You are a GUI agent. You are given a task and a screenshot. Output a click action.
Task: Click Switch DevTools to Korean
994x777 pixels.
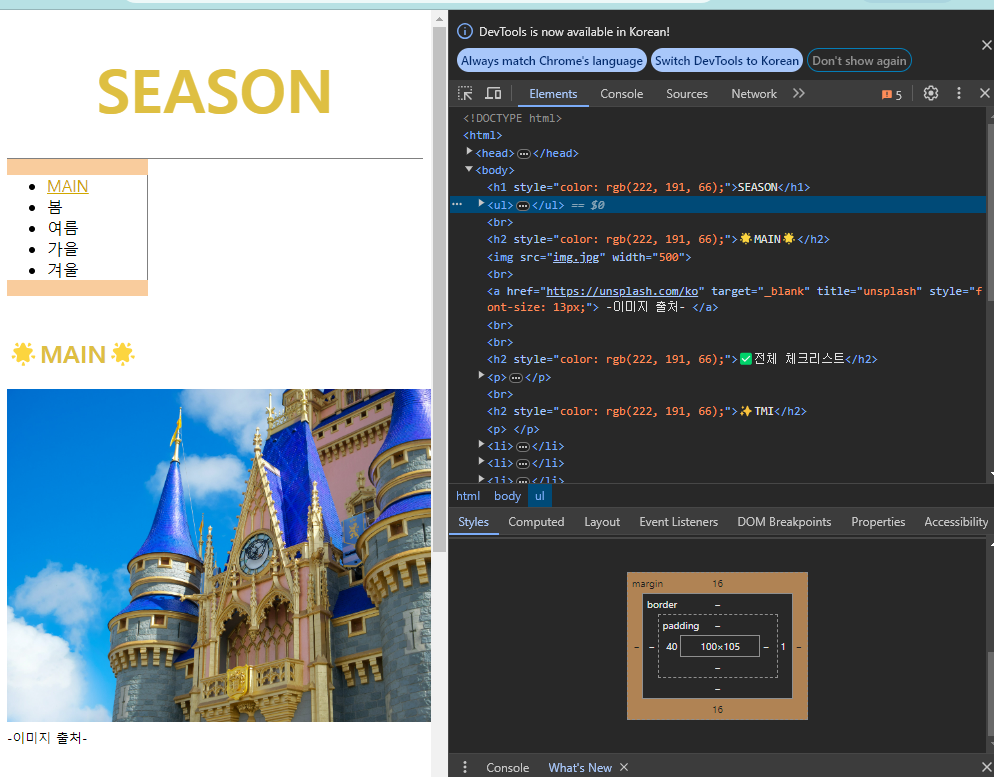726,61
